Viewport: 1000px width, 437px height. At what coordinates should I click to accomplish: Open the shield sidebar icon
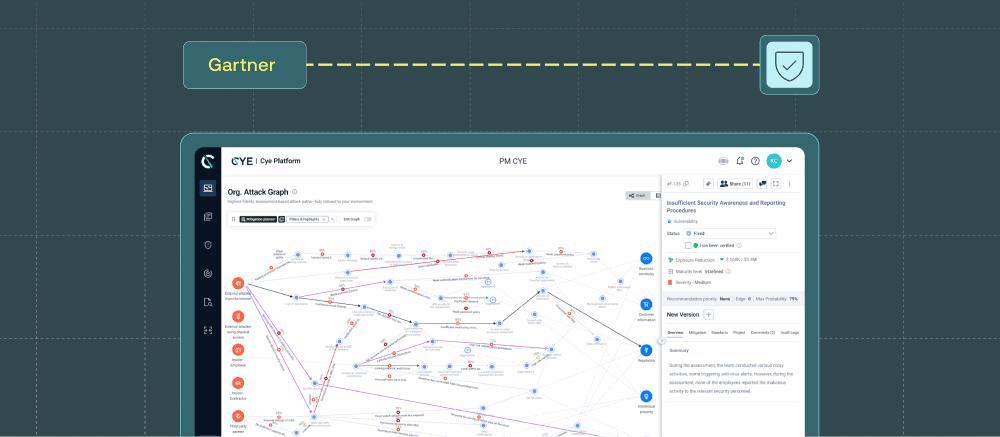click(207, 245)
